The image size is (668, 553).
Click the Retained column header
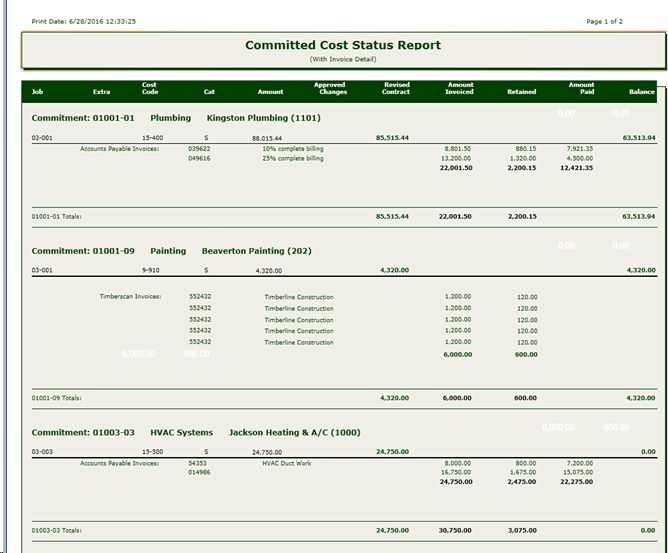(521, 92)
